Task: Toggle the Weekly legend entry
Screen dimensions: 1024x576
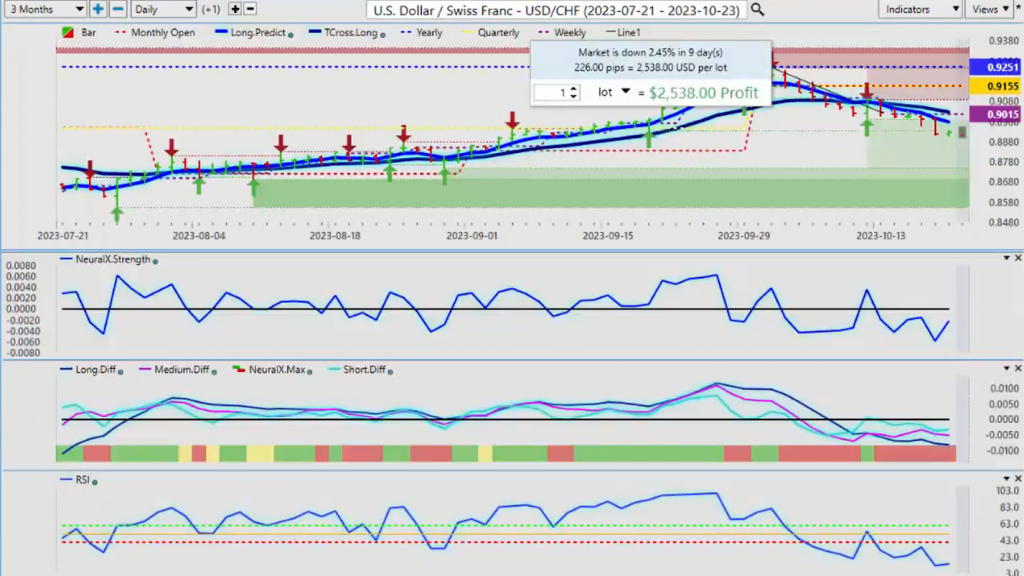Action: pos(562,32)
